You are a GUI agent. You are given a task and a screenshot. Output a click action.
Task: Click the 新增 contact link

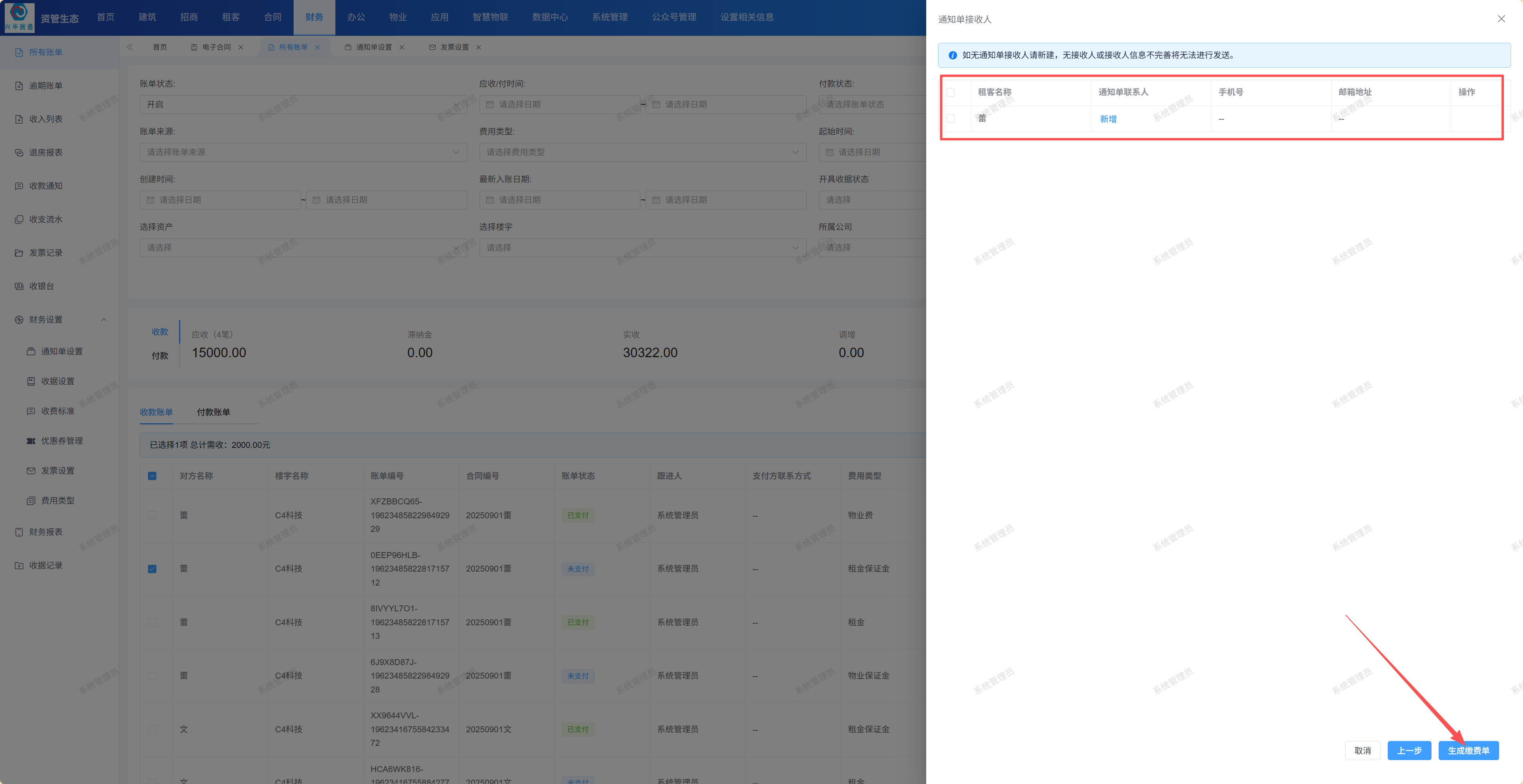click(1107, 119)
